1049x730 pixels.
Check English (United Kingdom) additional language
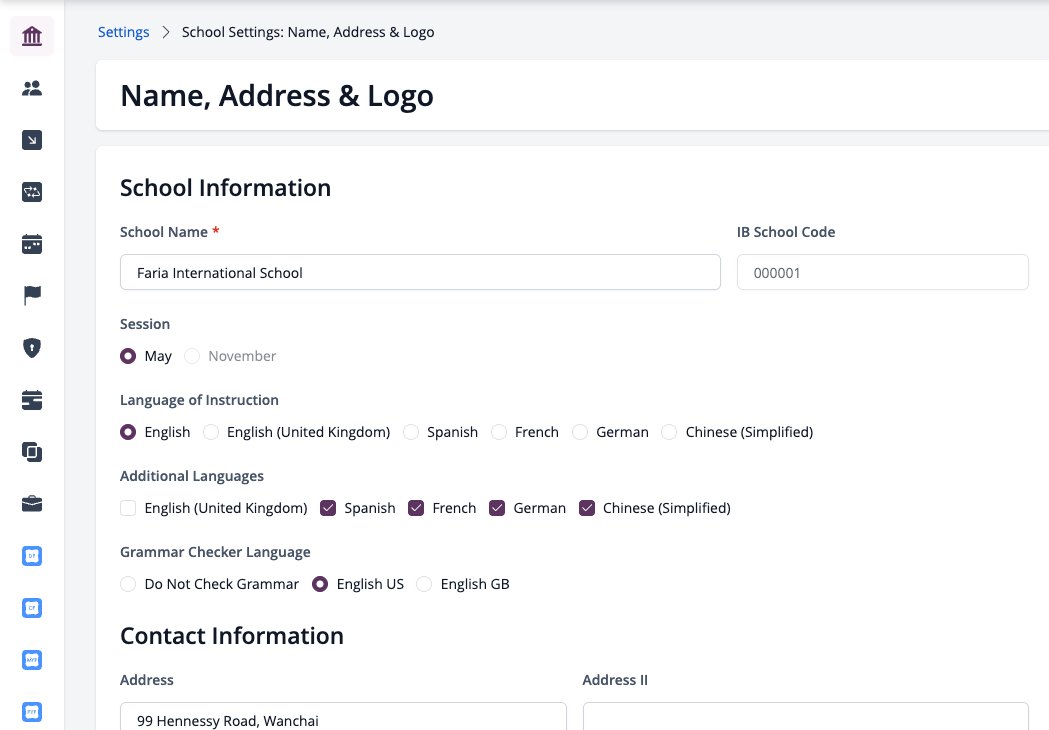(128, 508)
